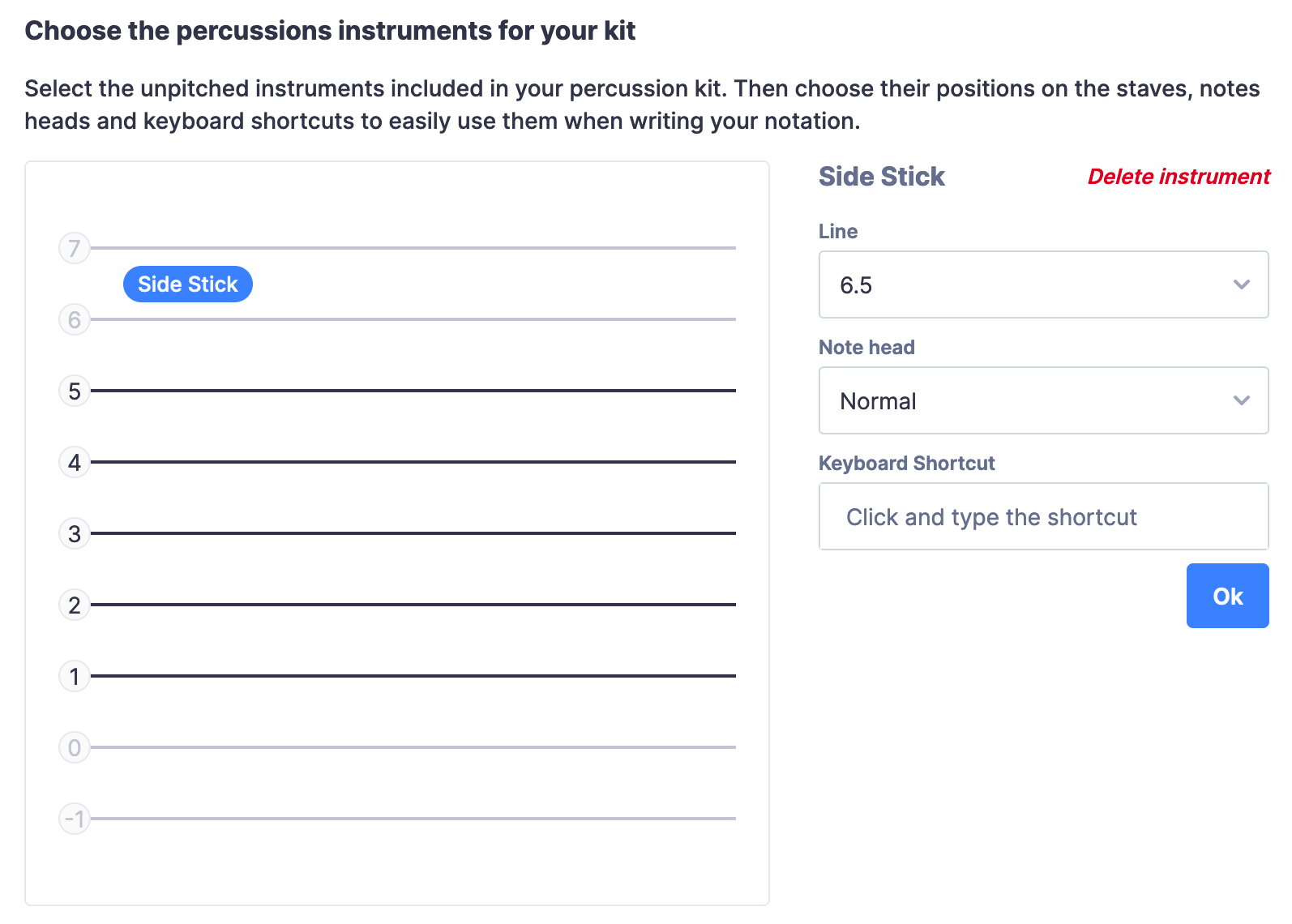Click the Line dropdown chevron arrow
Screen dimensions: 1292x924
click(x=1241, y=284)
